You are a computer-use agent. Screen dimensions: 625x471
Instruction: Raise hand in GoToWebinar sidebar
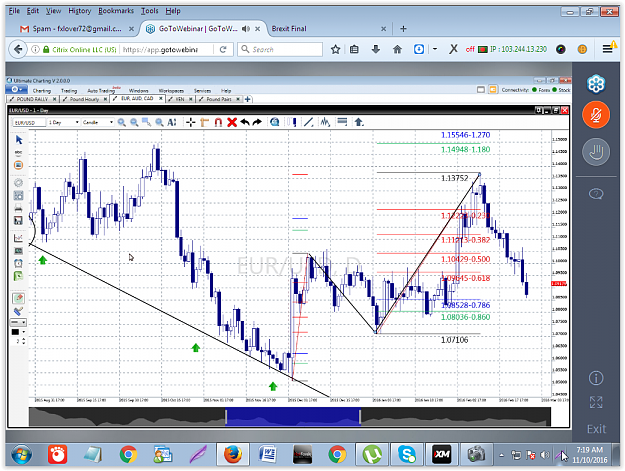point(596,152)
